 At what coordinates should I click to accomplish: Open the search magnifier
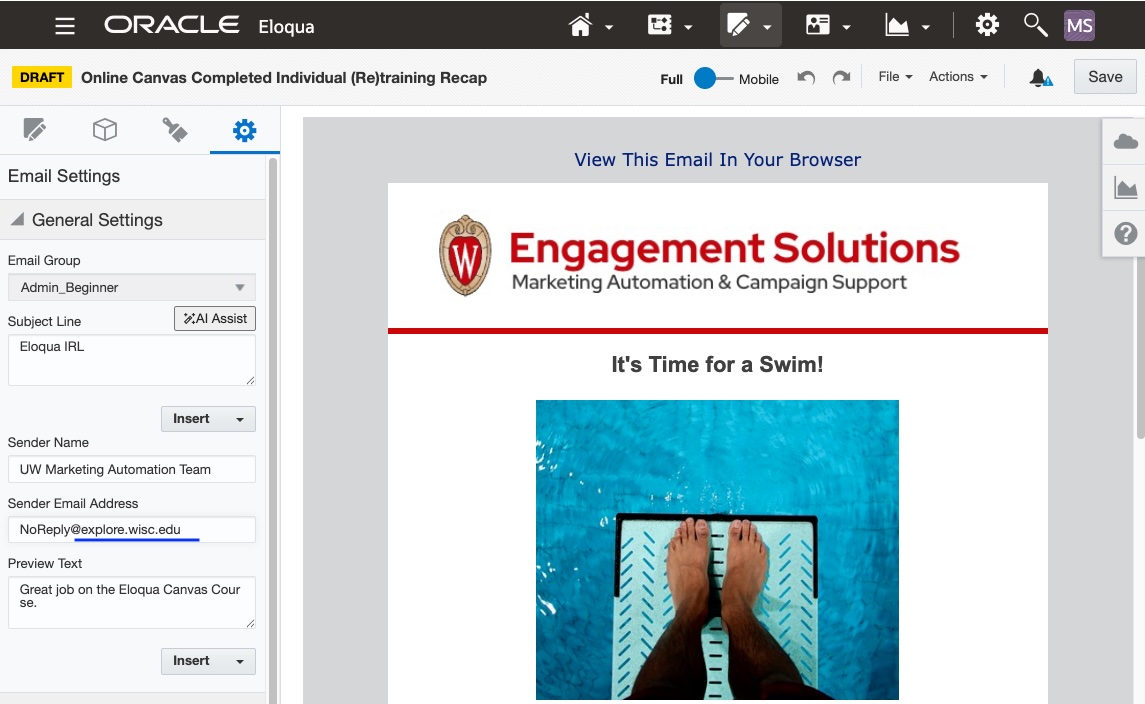(1035, 26)
